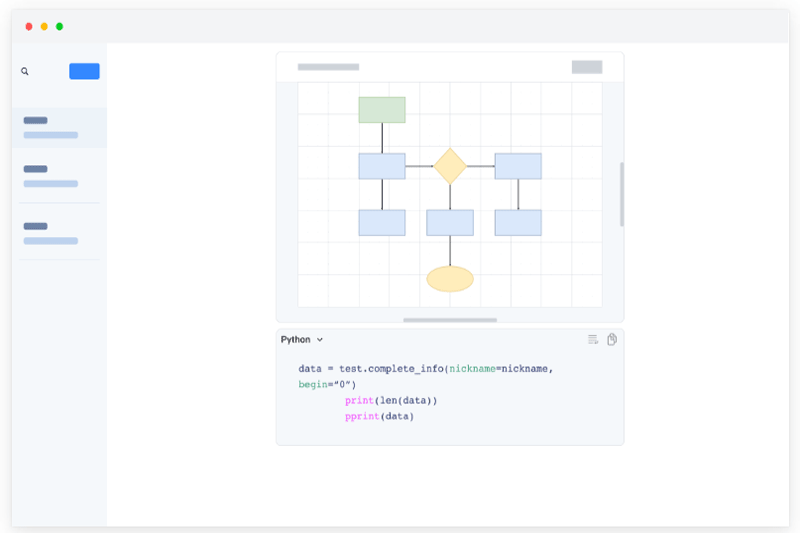The image size is (800, 533).
Task: Click the blue rectangle right of diamond
Action: pyautogui.click(x=518, y=166)
